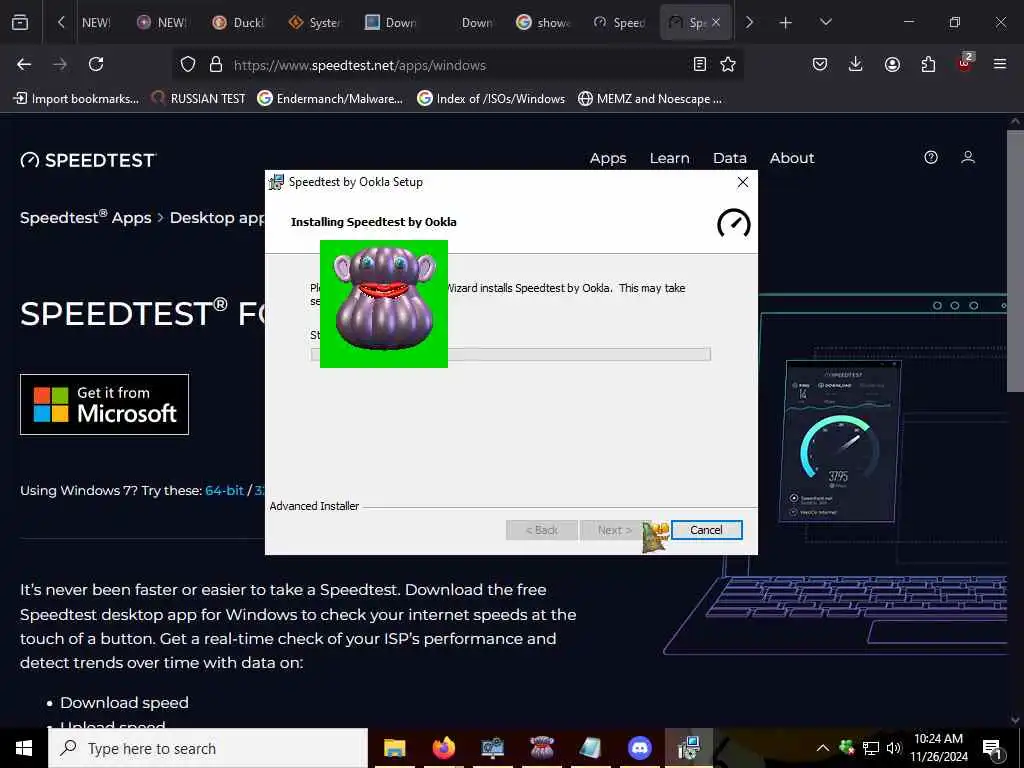Image resolution: width=1024 pixels, height=768 pixels.
Task: Open the installer taskbar item
Action: tap(688, 748)
